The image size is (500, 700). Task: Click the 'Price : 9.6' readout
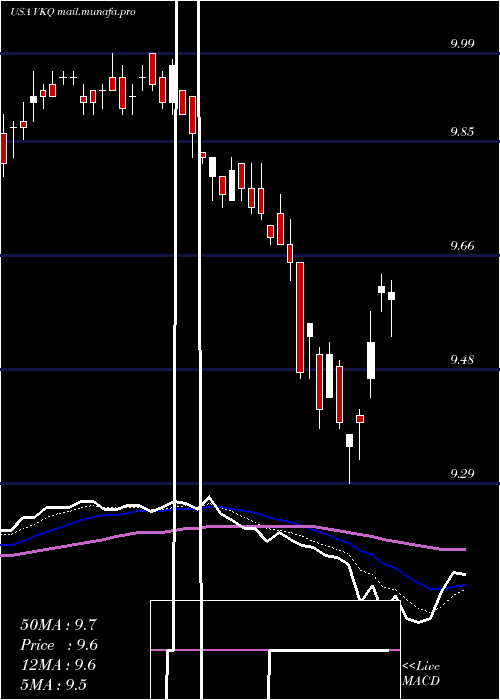59,645
